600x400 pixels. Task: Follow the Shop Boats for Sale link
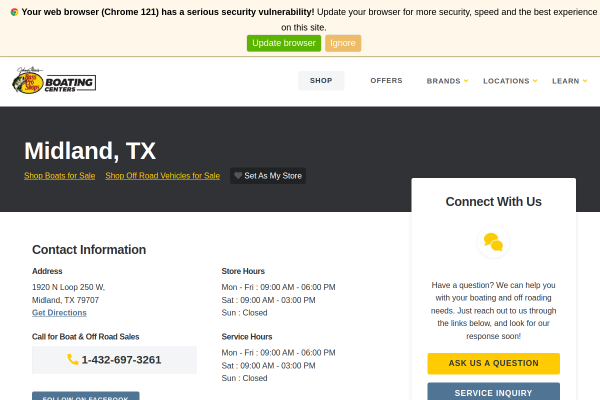[60, 176]
